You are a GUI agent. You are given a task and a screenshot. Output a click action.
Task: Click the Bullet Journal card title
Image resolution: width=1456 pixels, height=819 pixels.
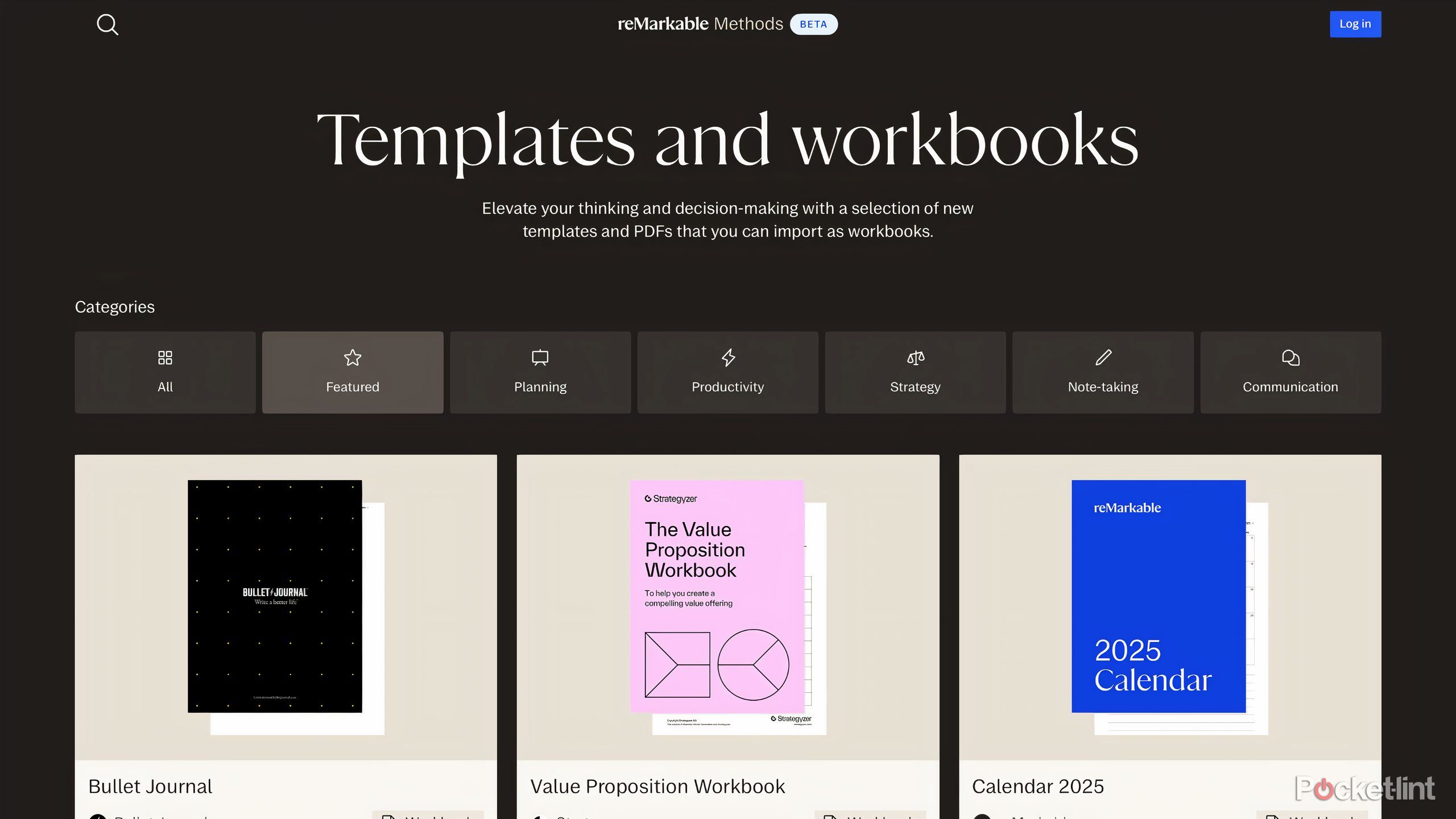click(x=150, y=787)
